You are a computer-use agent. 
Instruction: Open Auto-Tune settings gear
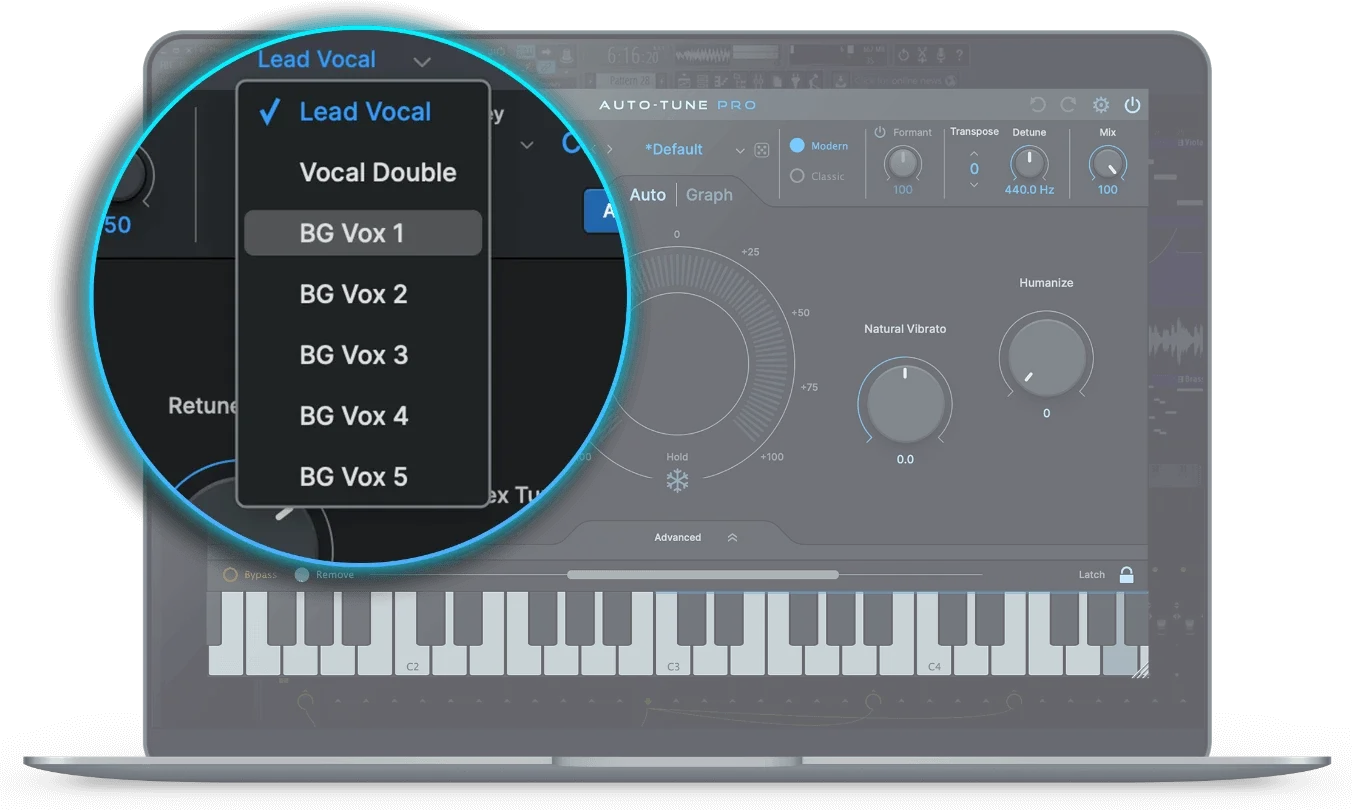[x=1101, y=105]
